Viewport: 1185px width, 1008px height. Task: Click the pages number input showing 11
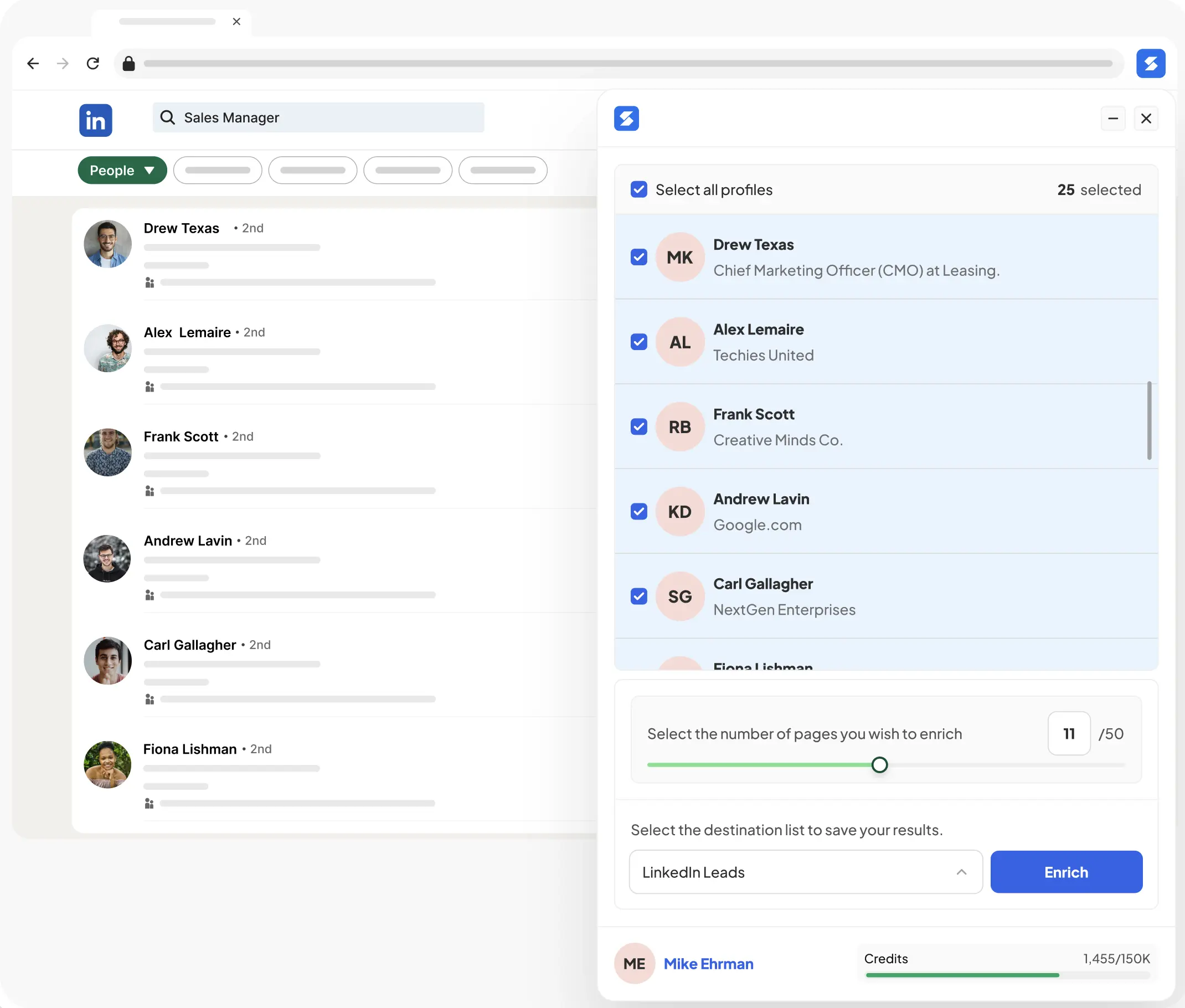coord(1069,734)
